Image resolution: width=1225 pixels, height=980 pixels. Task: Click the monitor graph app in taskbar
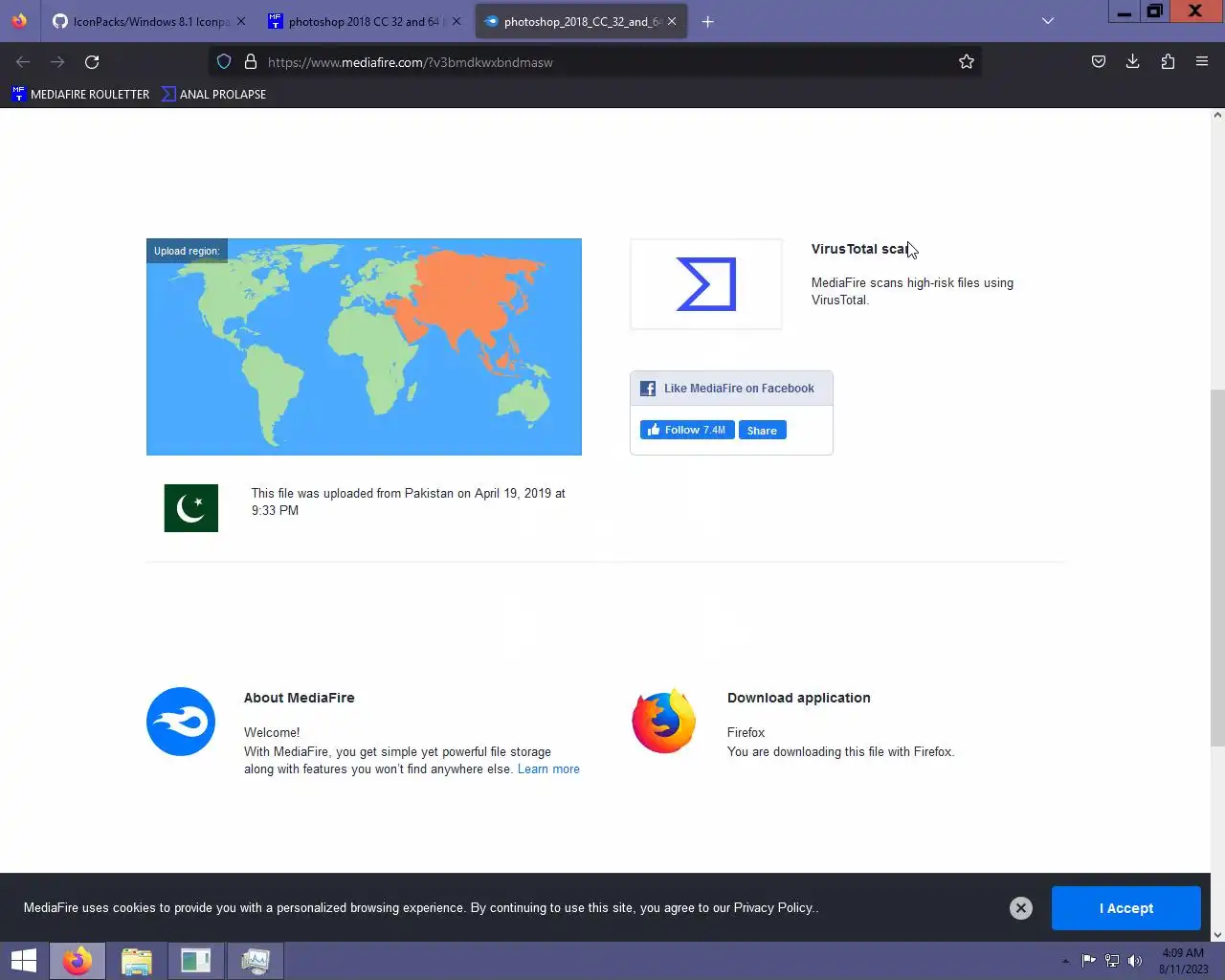(x=256, y=961)
